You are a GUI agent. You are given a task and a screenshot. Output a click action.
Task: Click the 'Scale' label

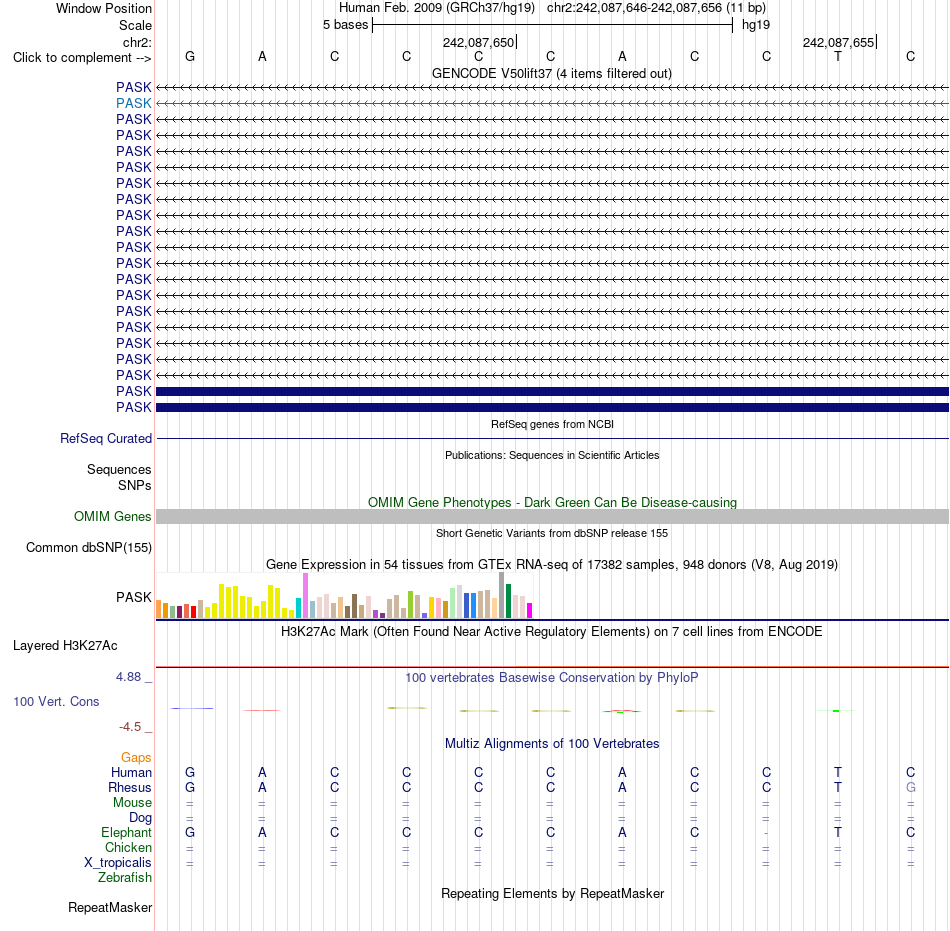click(x=135, y=25)
